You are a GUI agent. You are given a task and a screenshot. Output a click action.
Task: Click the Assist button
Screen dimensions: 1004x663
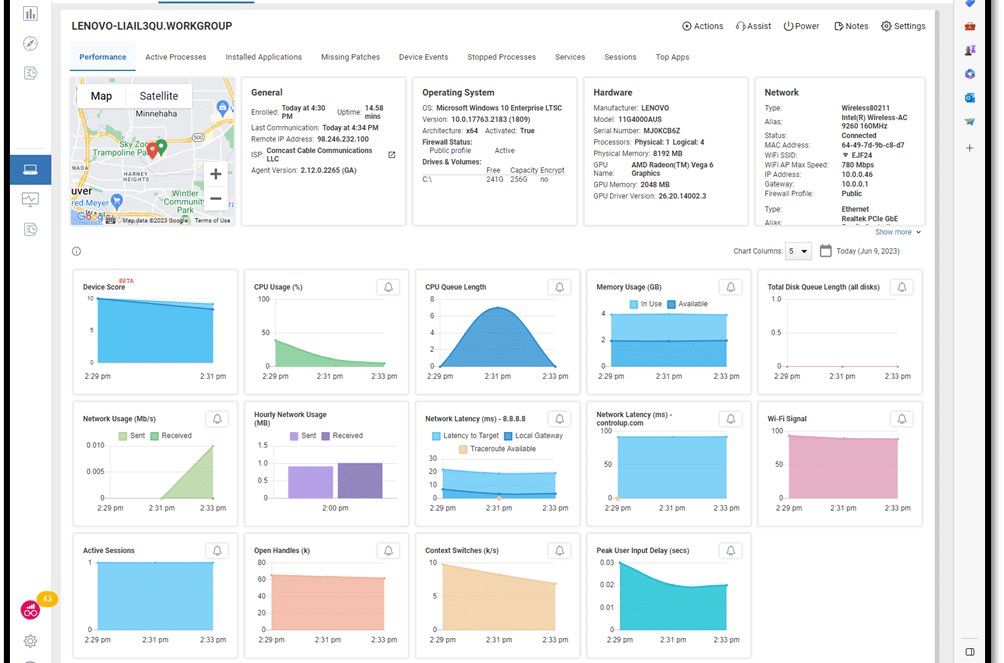753,26
